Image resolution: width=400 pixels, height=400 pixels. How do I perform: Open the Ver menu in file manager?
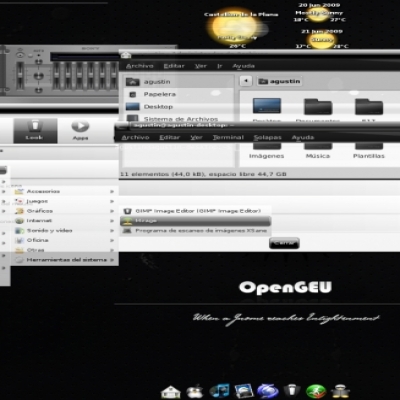click(x=201, y=66)
